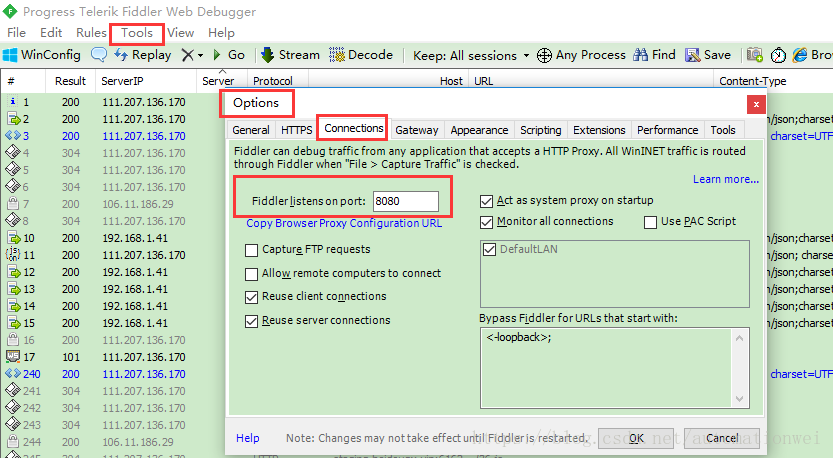Sort by the Protocol column header
Viewport: 833px width, 458px height.
[x=277, y=81]
